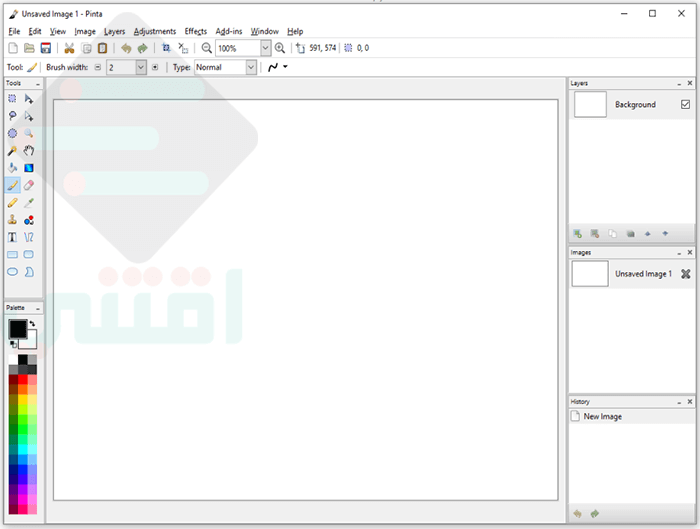The height and width of the screenshot is (529, 700).
Task: Pick the Move Selection tool
Action: point(29,116)
